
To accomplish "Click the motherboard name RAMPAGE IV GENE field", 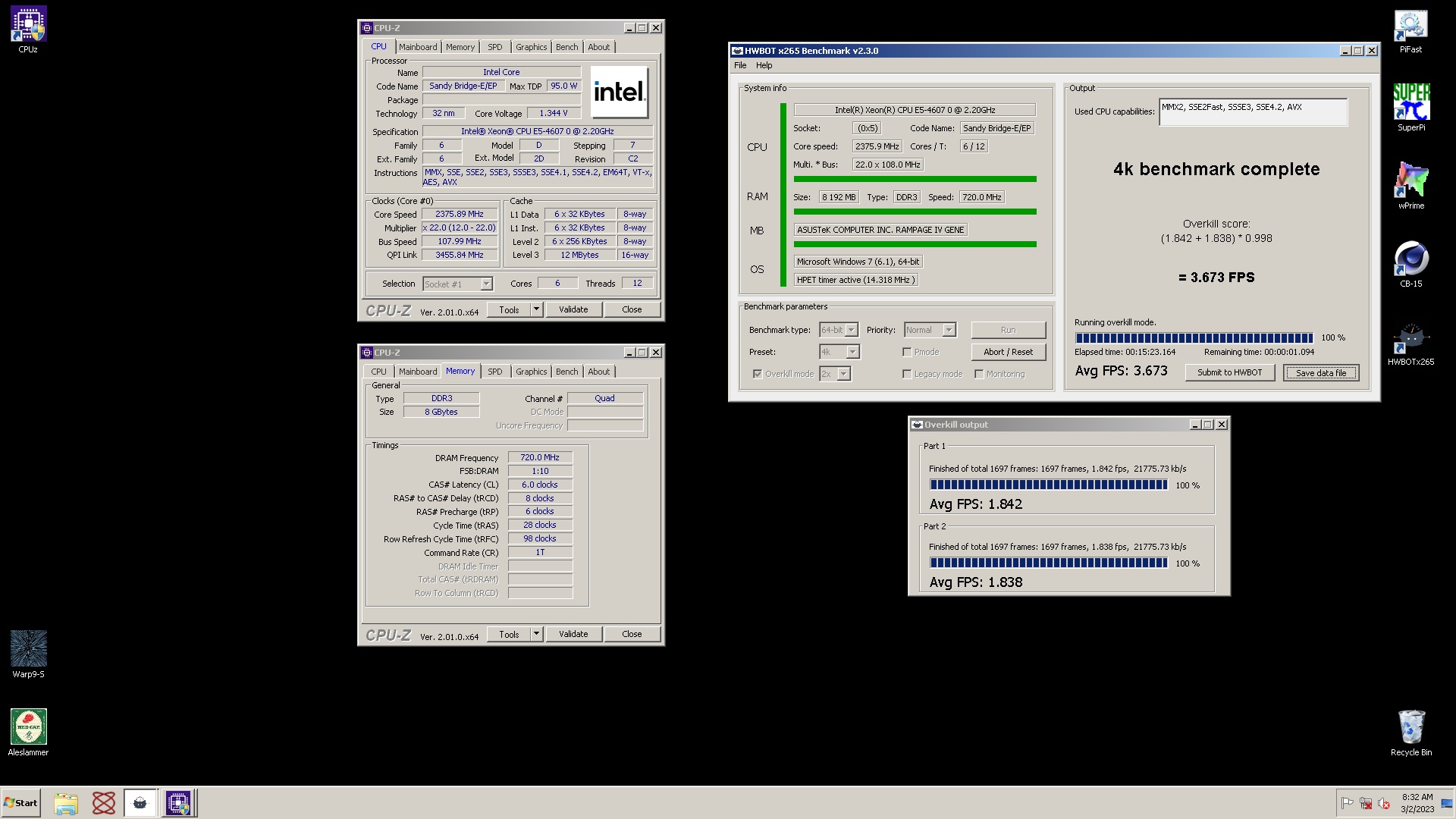I will 880,230.
